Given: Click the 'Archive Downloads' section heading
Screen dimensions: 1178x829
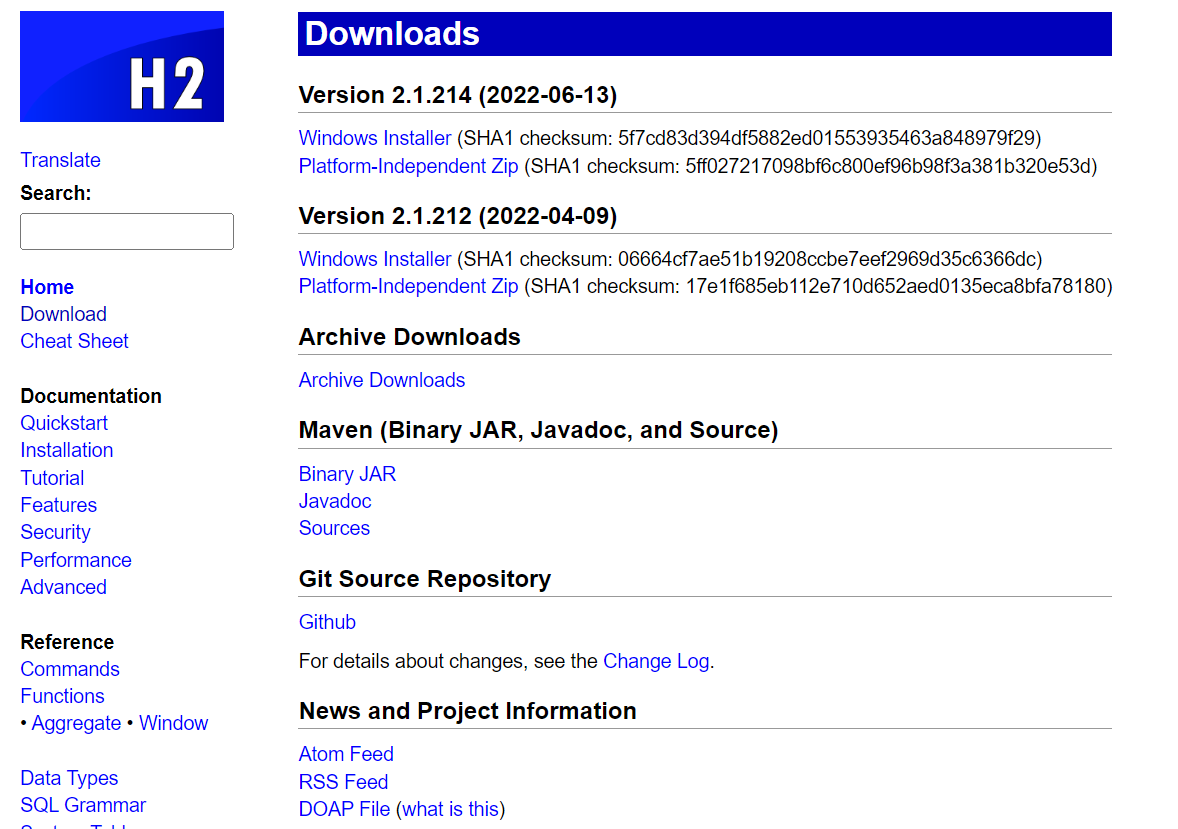Looking at the screenshot, I should pos(409,337).
